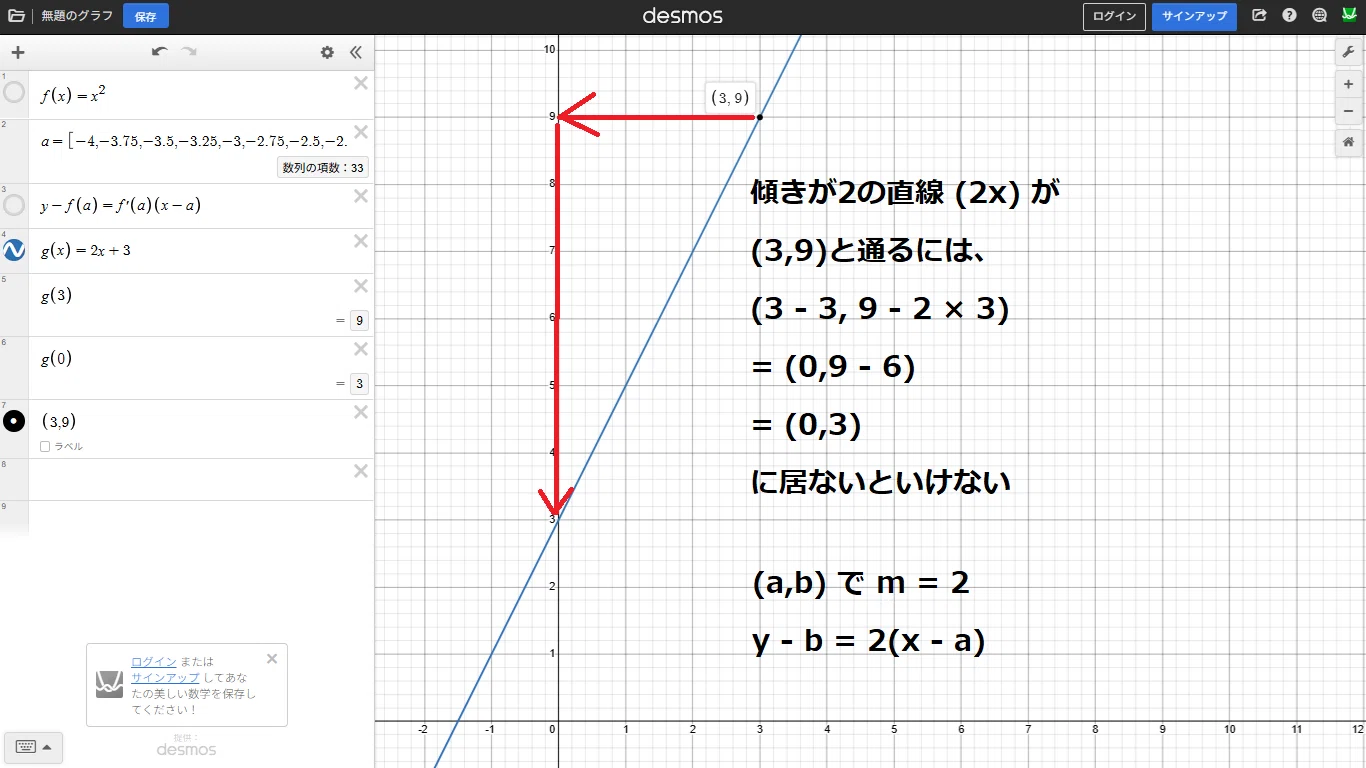Click the 数列の項数：33 badge
The width and height of the screenshot is (1366, 768).
point(323,168)
